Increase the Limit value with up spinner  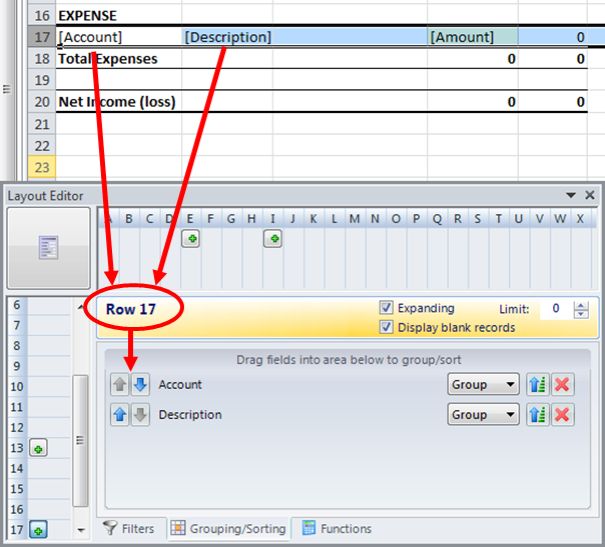(x=581, y=305)
